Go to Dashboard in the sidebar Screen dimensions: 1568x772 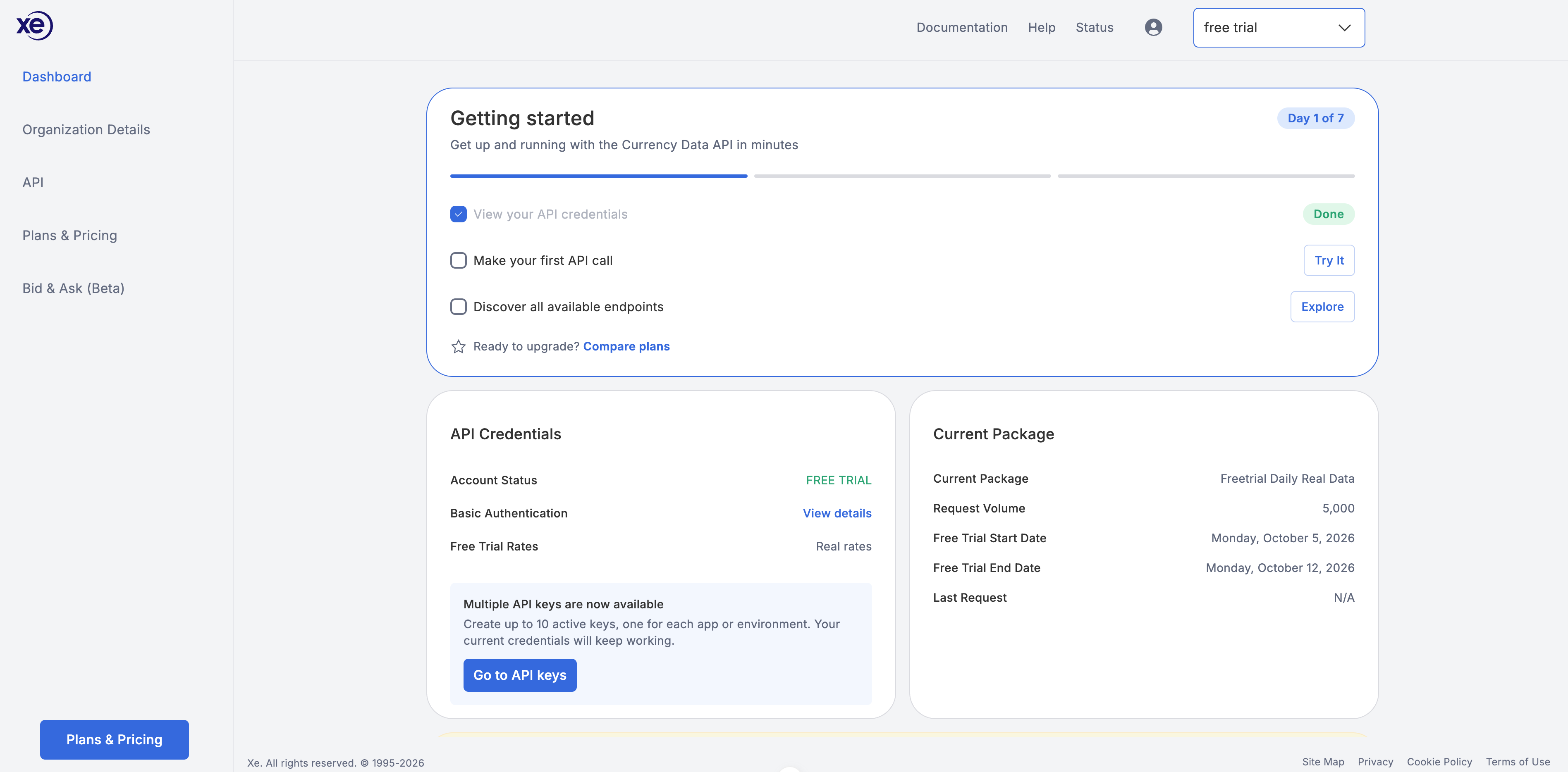[57, 76]
